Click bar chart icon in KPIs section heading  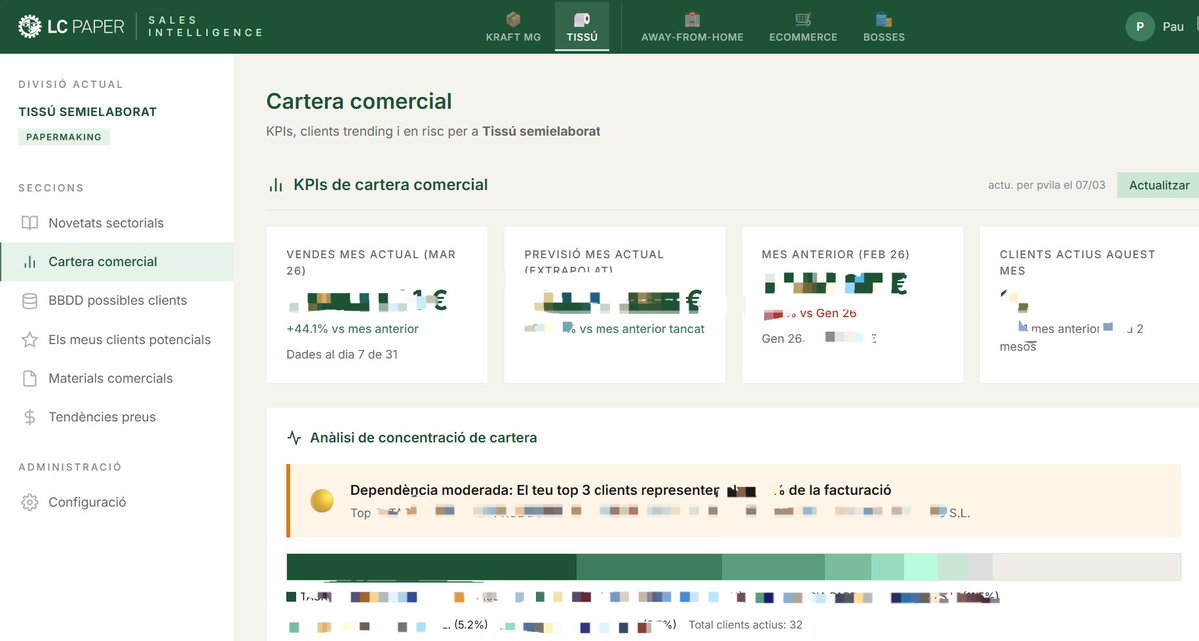[276, 185]
